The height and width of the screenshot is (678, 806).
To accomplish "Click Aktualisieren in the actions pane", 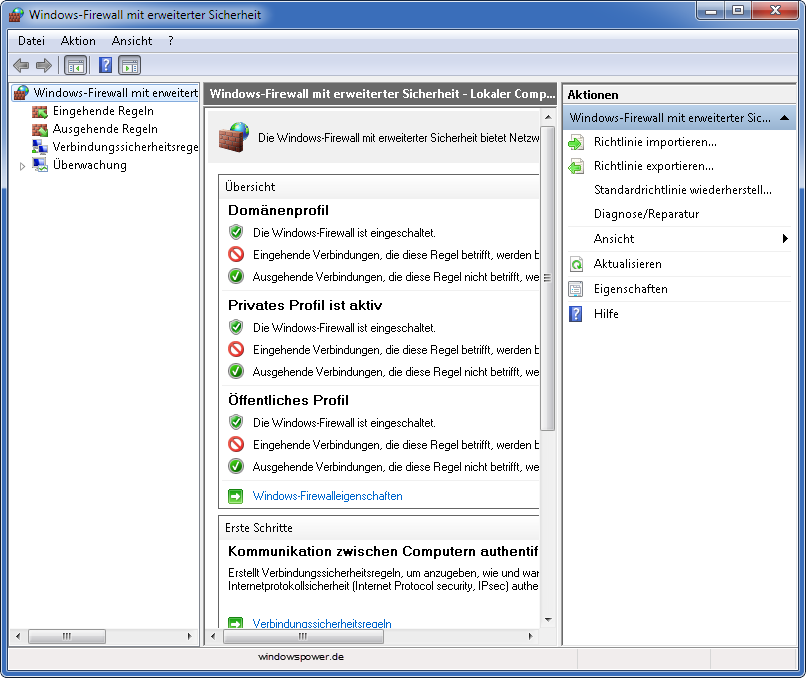I will point(628,264).
